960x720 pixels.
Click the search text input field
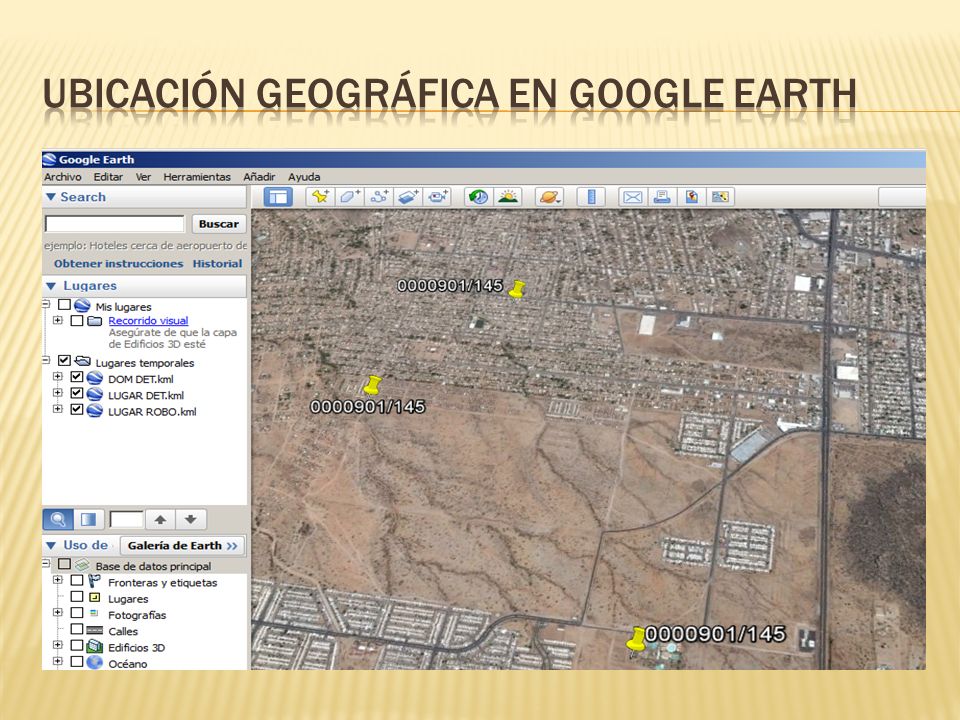(114, 224)
